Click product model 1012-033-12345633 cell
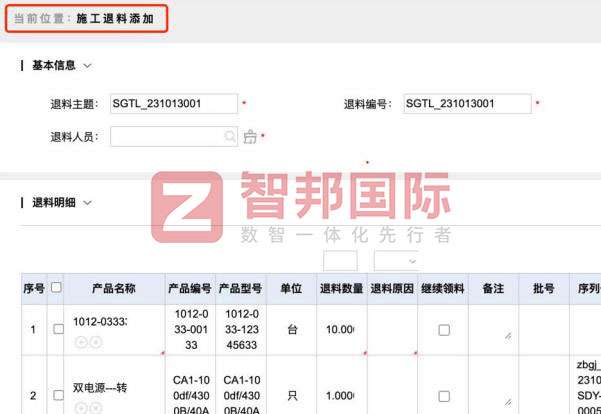Screen dimensions: 601x414 [x=241, y=329]
